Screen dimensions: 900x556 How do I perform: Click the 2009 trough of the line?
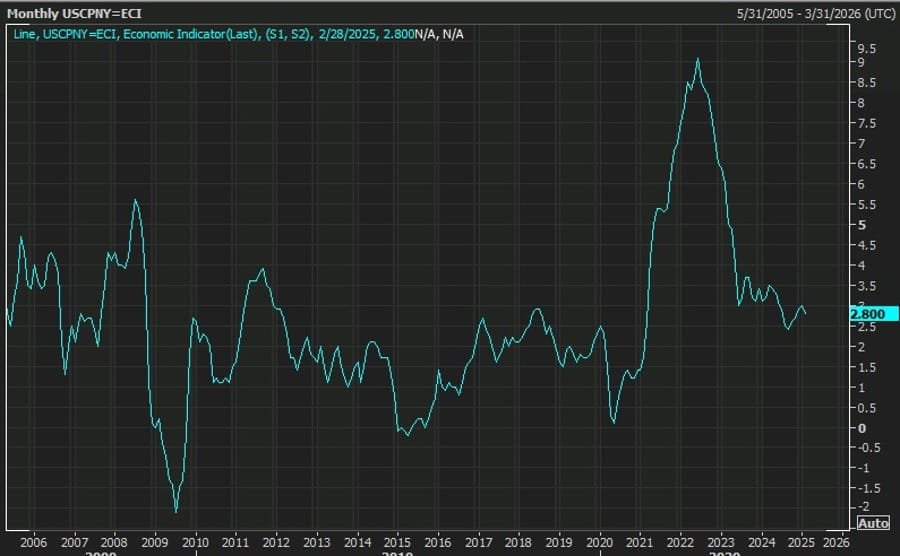[176, 511]
